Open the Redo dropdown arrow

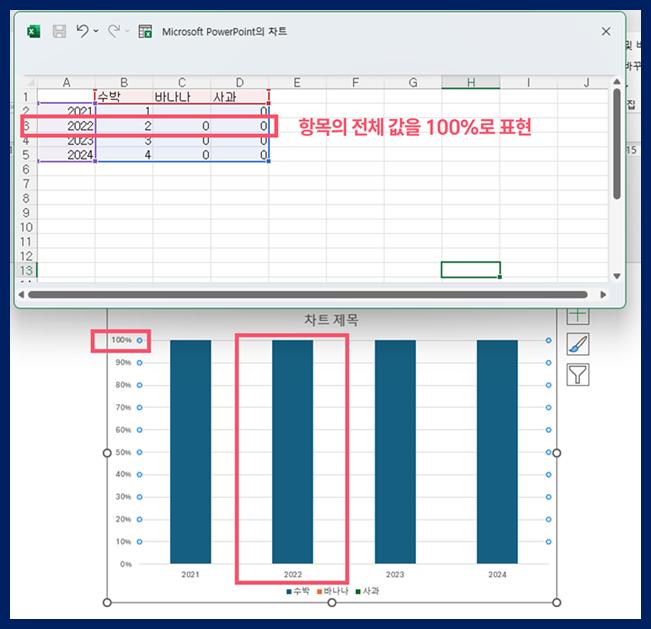(x=127, y=31)
